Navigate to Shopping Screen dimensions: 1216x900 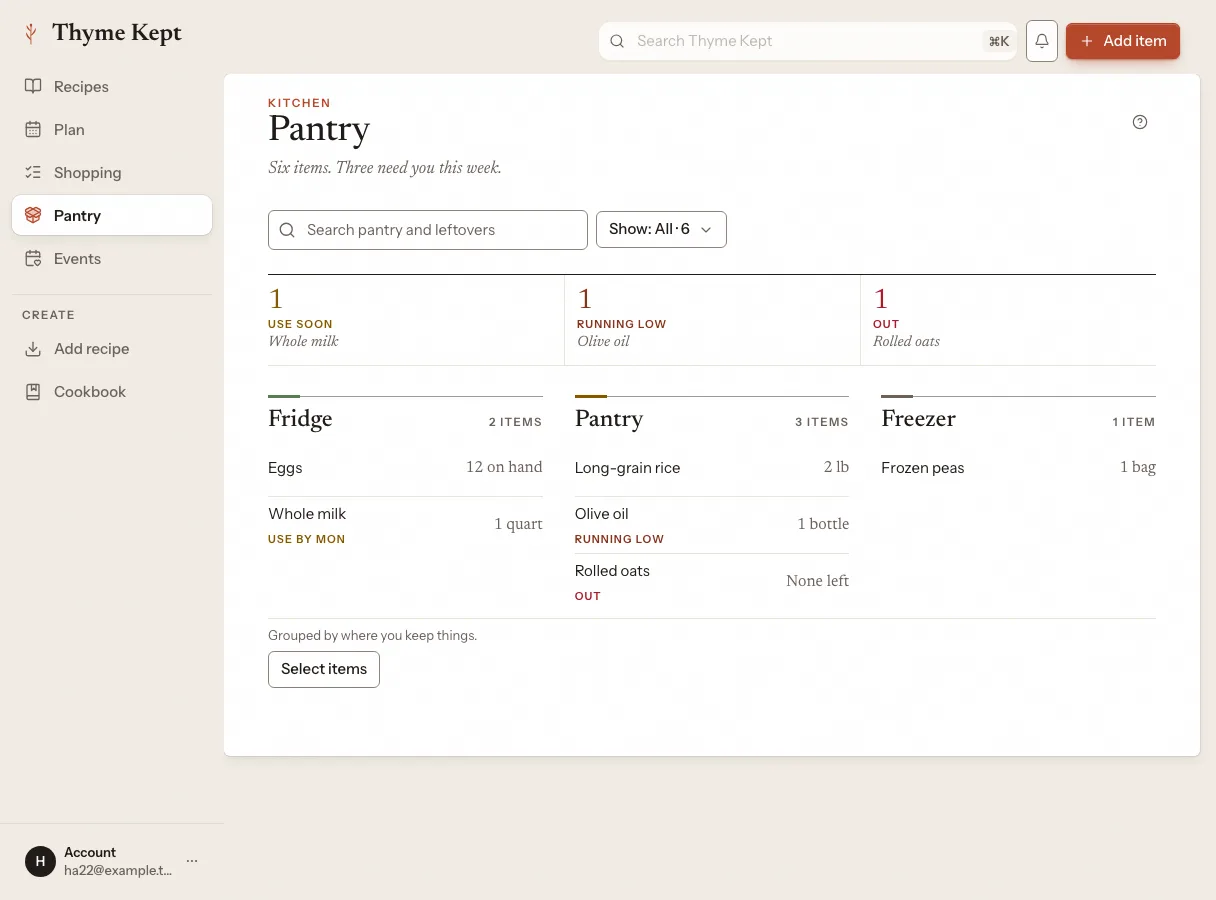112,172
